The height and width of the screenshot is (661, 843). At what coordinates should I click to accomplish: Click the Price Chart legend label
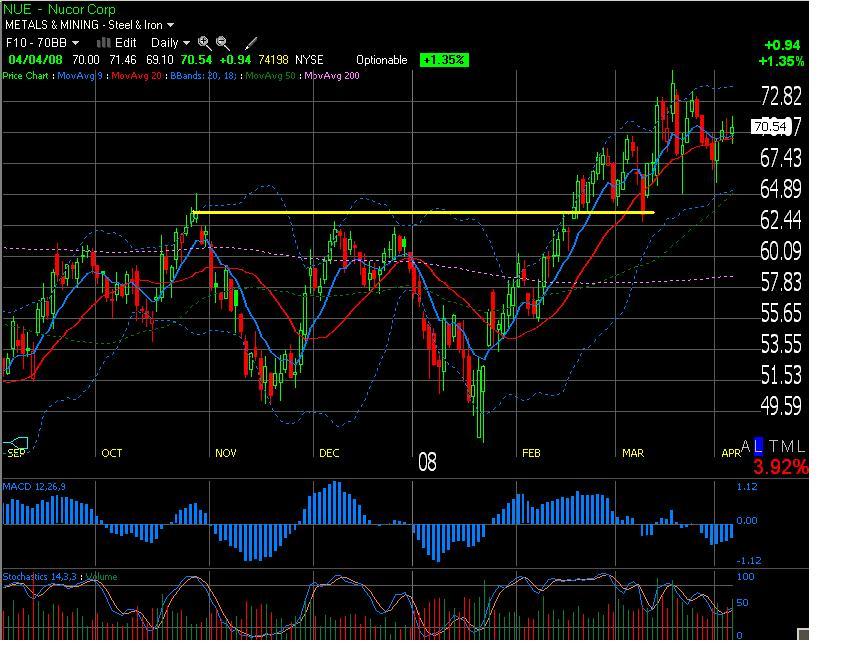25,76
